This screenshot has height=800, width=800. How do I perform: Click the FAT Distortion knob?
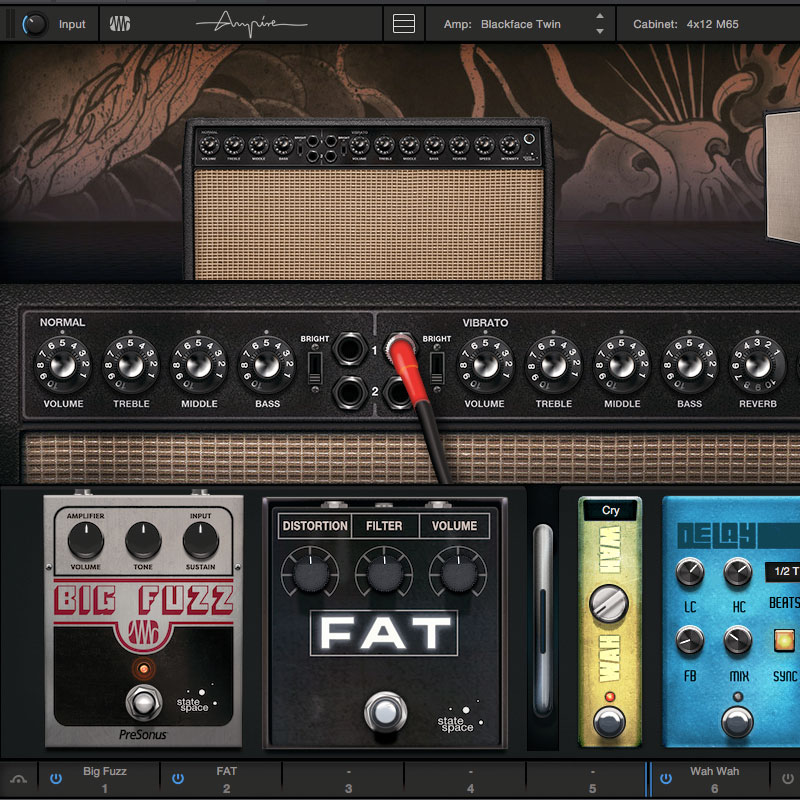(310, 573)
